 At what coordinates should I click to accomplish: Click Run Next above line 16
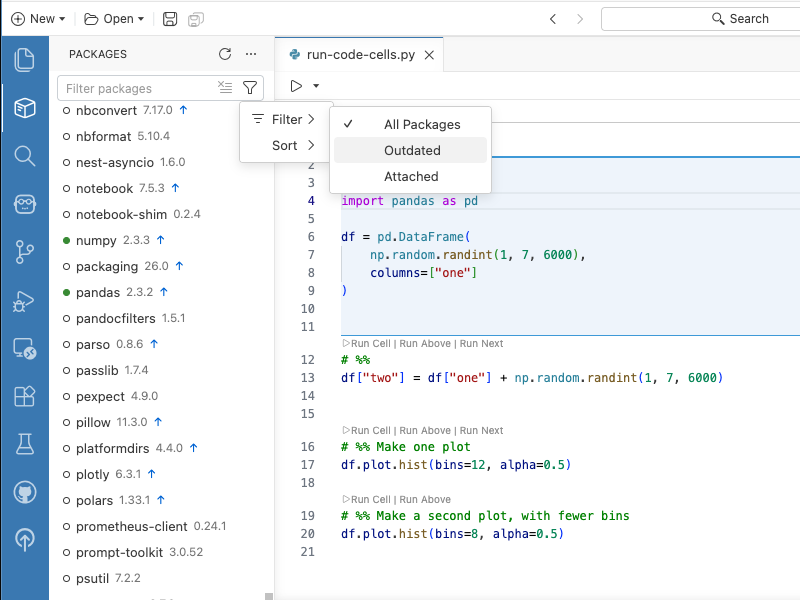(481, 430)
